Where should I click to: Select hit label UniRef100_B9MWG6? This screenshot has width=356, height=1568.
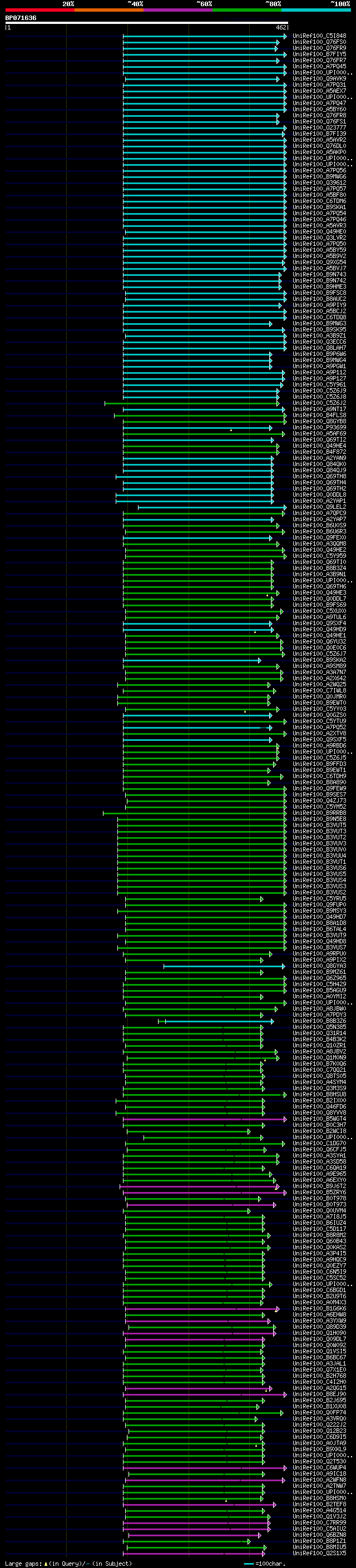coord(319,176)
